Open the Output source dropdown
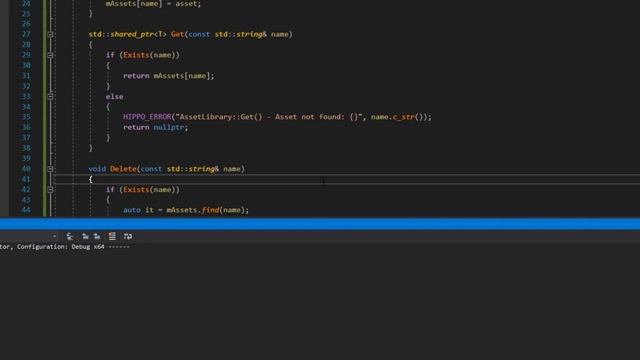The image size is (640, 360). [x=54, y=236]
